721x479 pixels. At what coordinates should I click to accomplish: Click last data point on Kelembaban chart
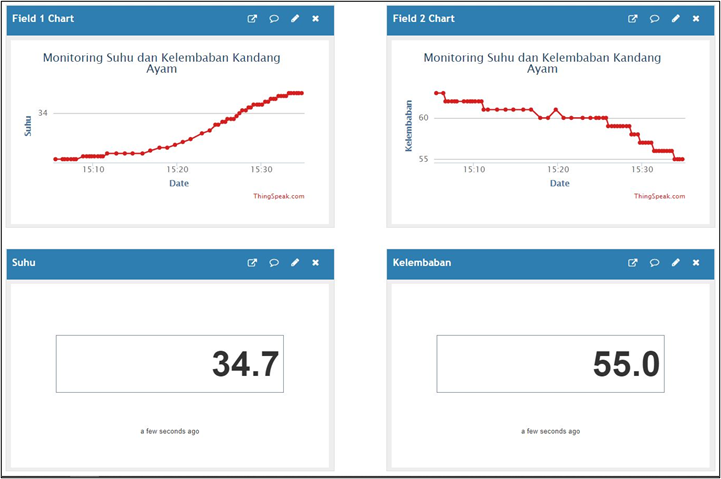tap(682, 159)
